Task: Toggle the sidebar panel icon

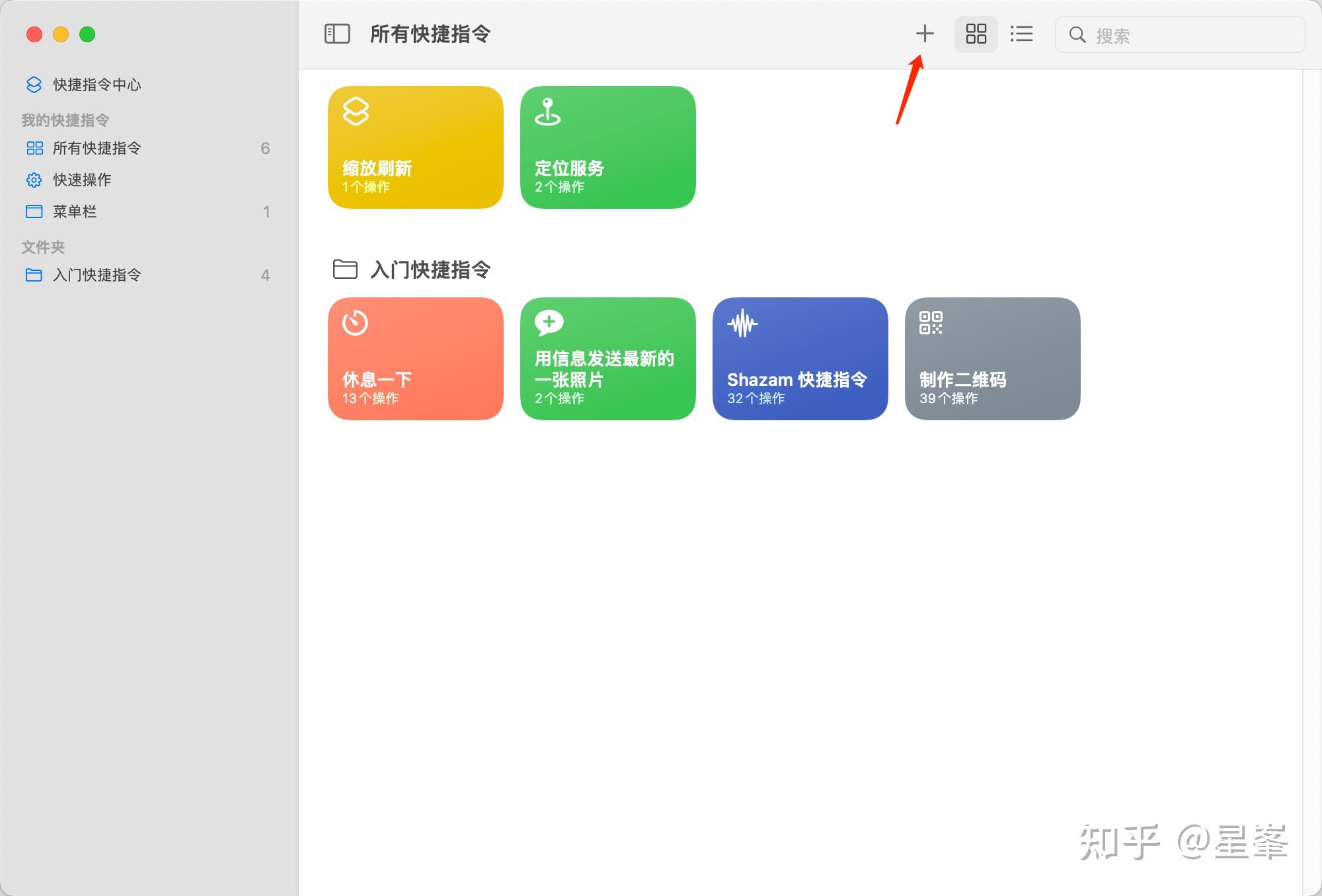Action: point(337,34)
